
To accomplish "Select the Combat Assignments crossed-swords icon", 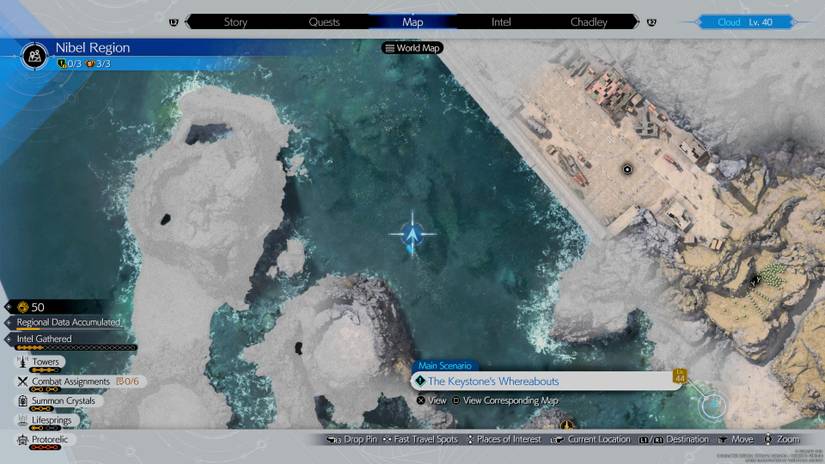I will pos(22,381).
